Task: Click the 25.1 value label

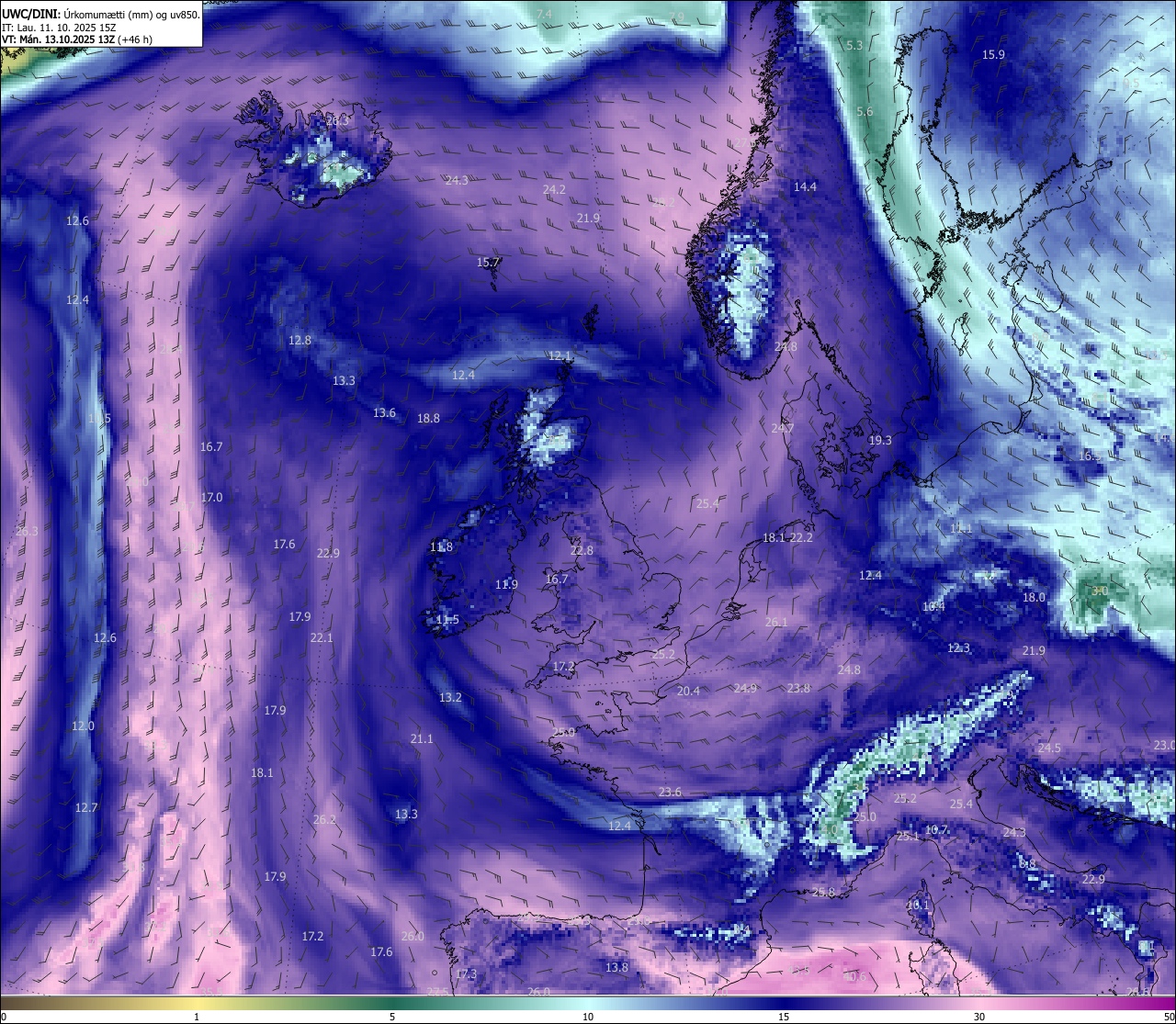Action: tap(908, 836)
